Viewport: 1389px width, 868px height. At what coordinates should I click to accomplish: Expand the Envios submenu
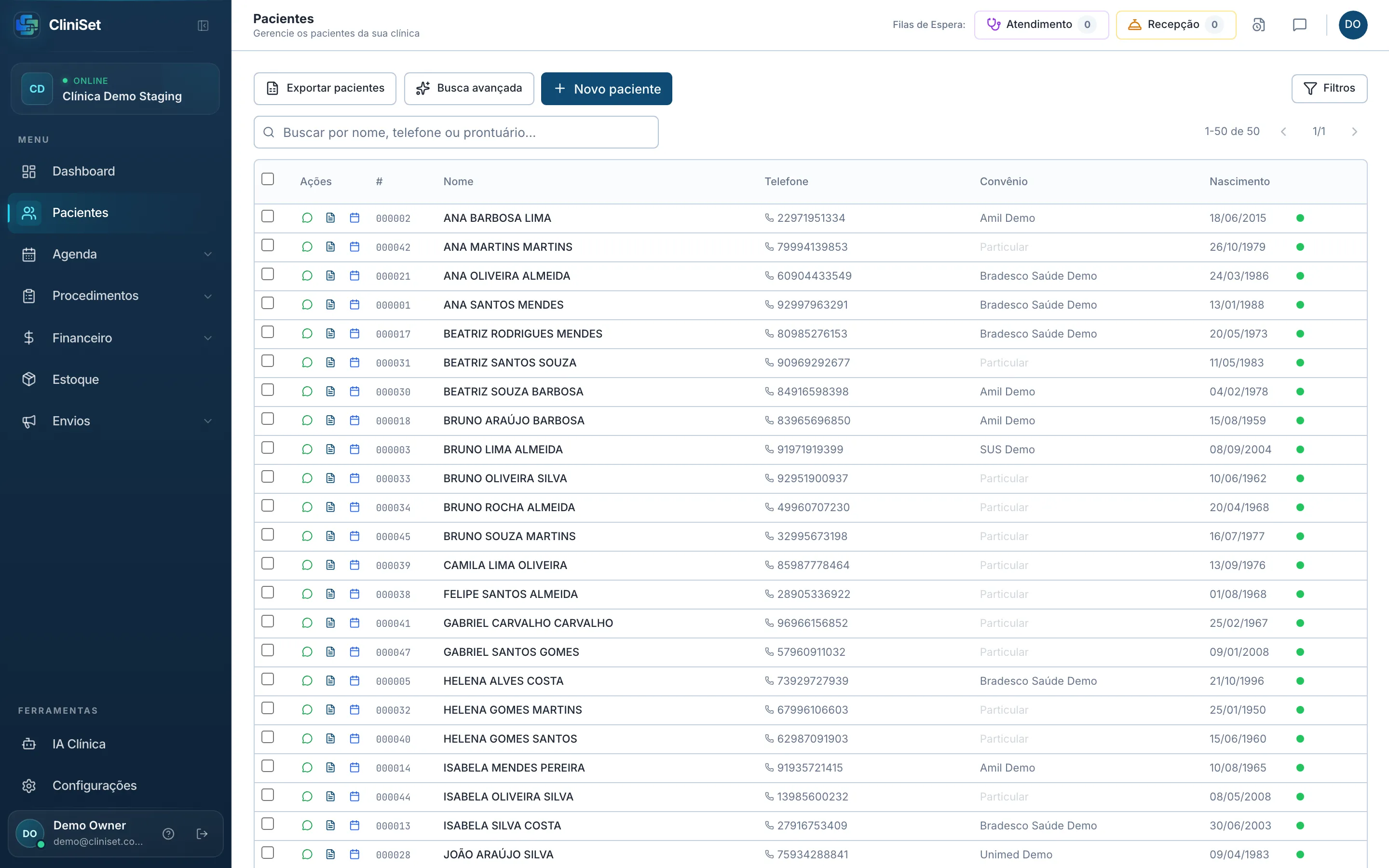(x=208, y=421)
